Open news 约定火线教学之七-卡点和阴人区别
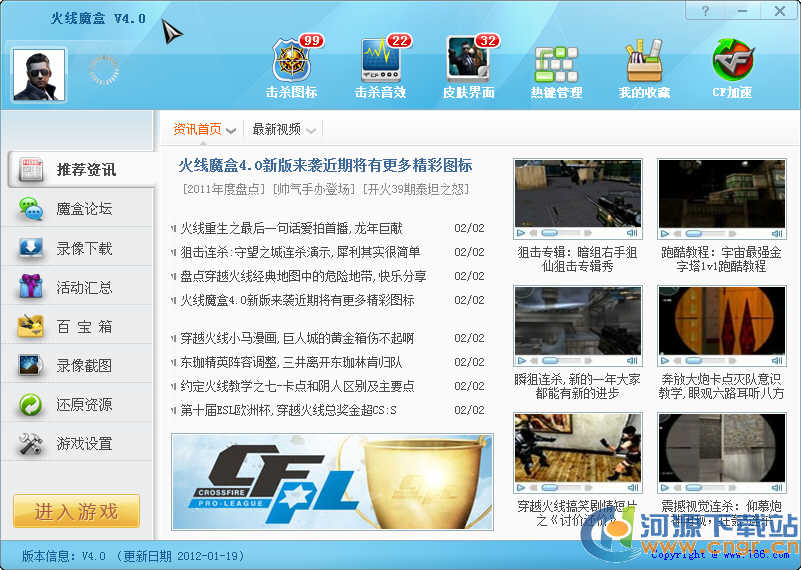 tap(297, 386)
